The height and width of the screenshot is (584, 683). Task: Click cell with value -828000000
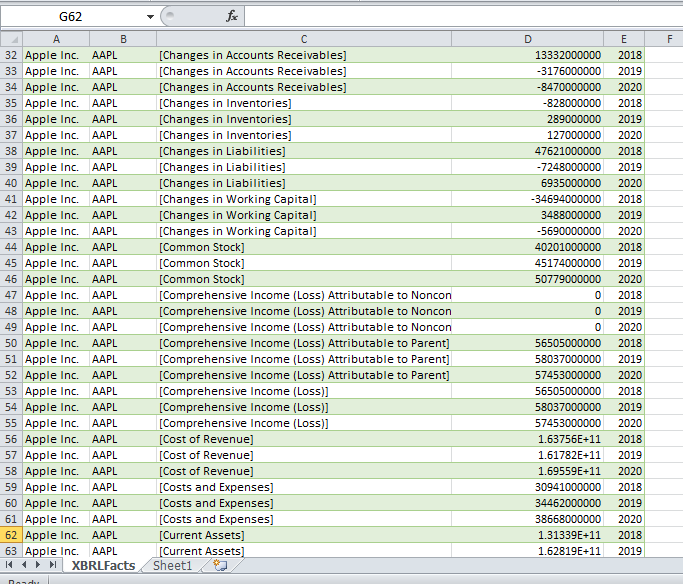click(527, 103)
